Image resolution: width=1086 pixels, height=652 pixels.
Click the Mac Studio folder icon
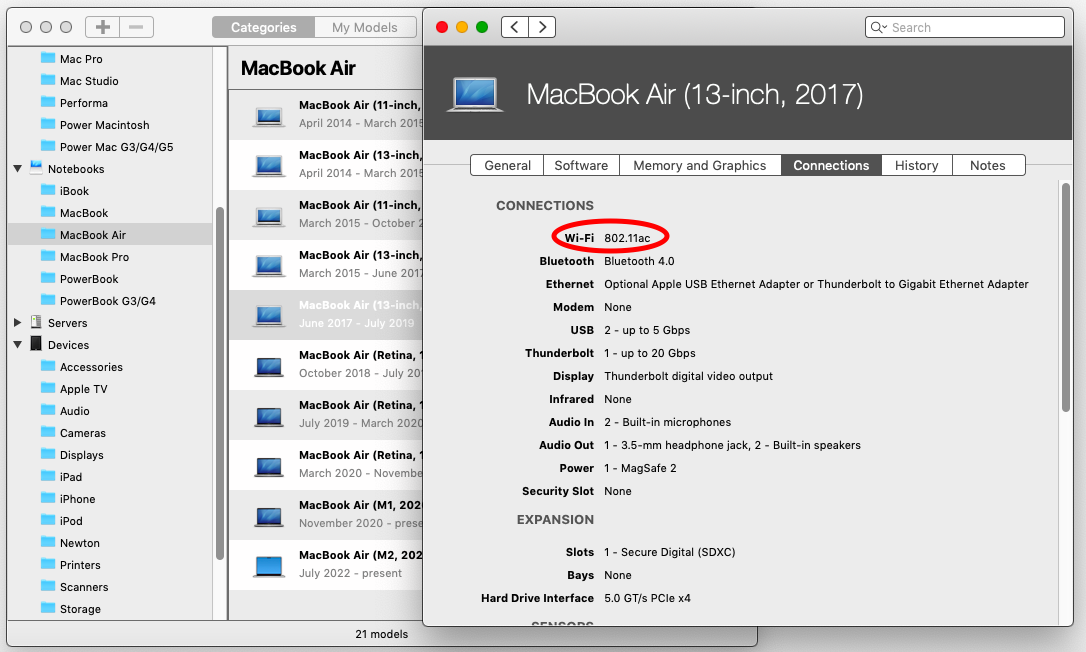coord(48,81)
